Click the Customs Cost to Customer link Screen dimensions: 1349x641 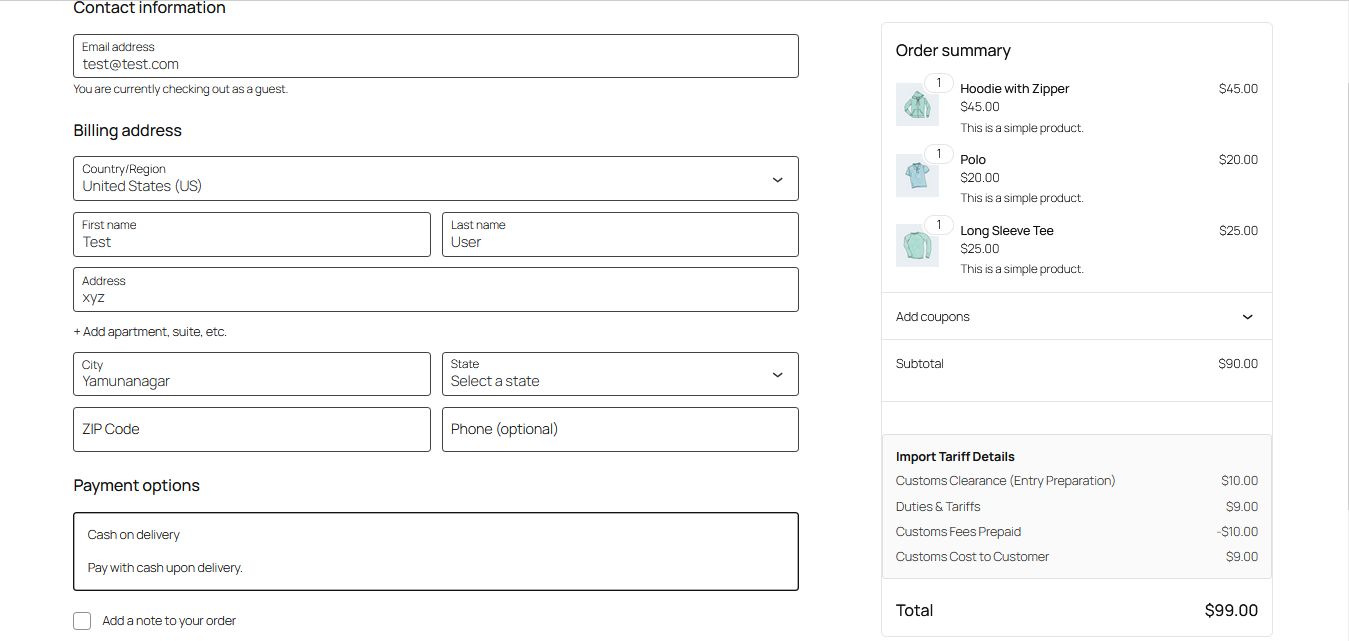(x=972, y=556)
